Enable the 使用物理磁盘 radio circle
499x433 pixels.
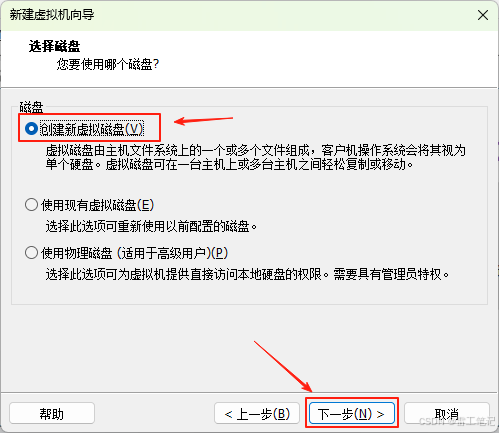[31, 252]
